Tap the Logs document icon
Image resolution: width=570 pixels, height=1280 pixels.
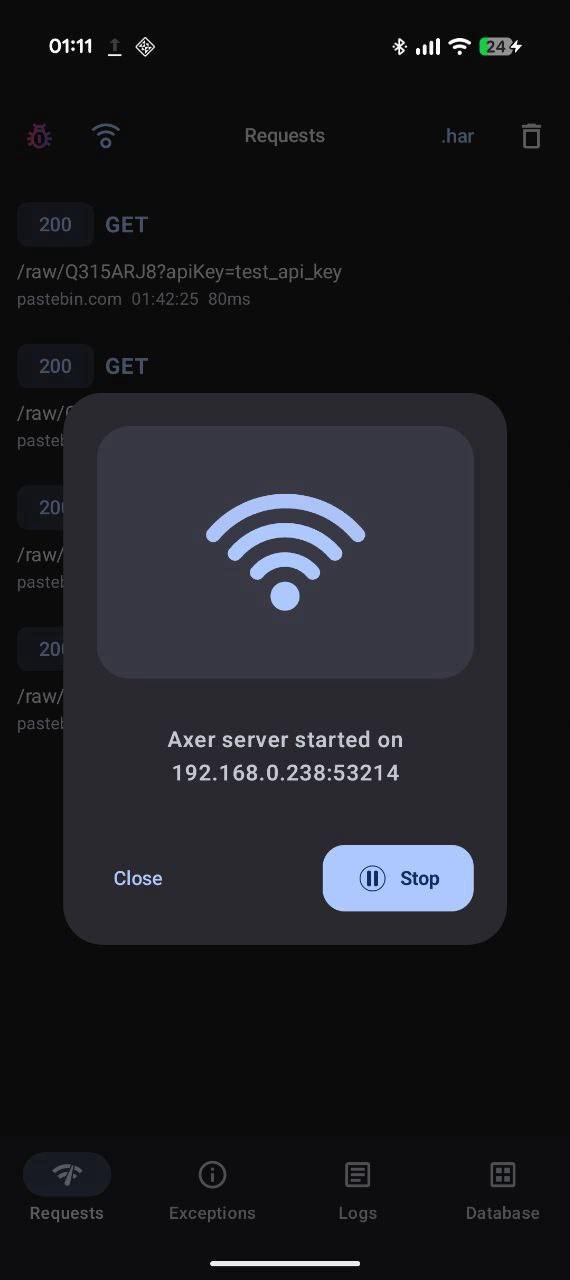(x=358, y=1174)
